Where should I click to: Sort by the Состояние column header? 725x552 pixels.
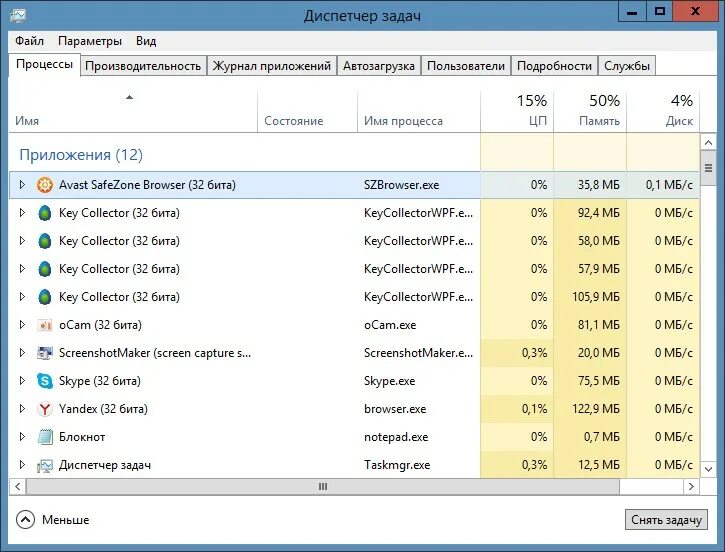(307, 111)
